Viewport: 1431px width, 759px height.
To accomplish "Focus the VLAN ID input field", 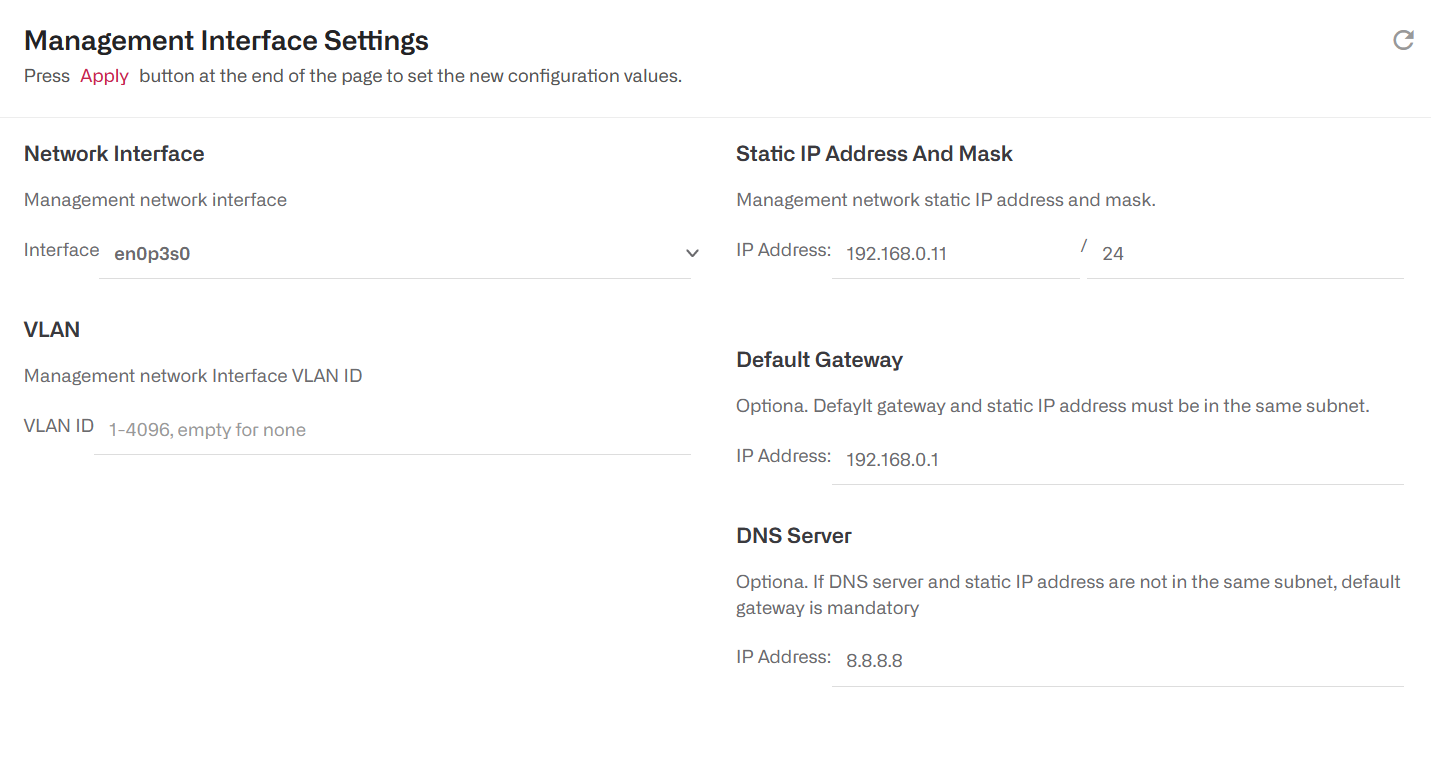I will coord(392,430).
